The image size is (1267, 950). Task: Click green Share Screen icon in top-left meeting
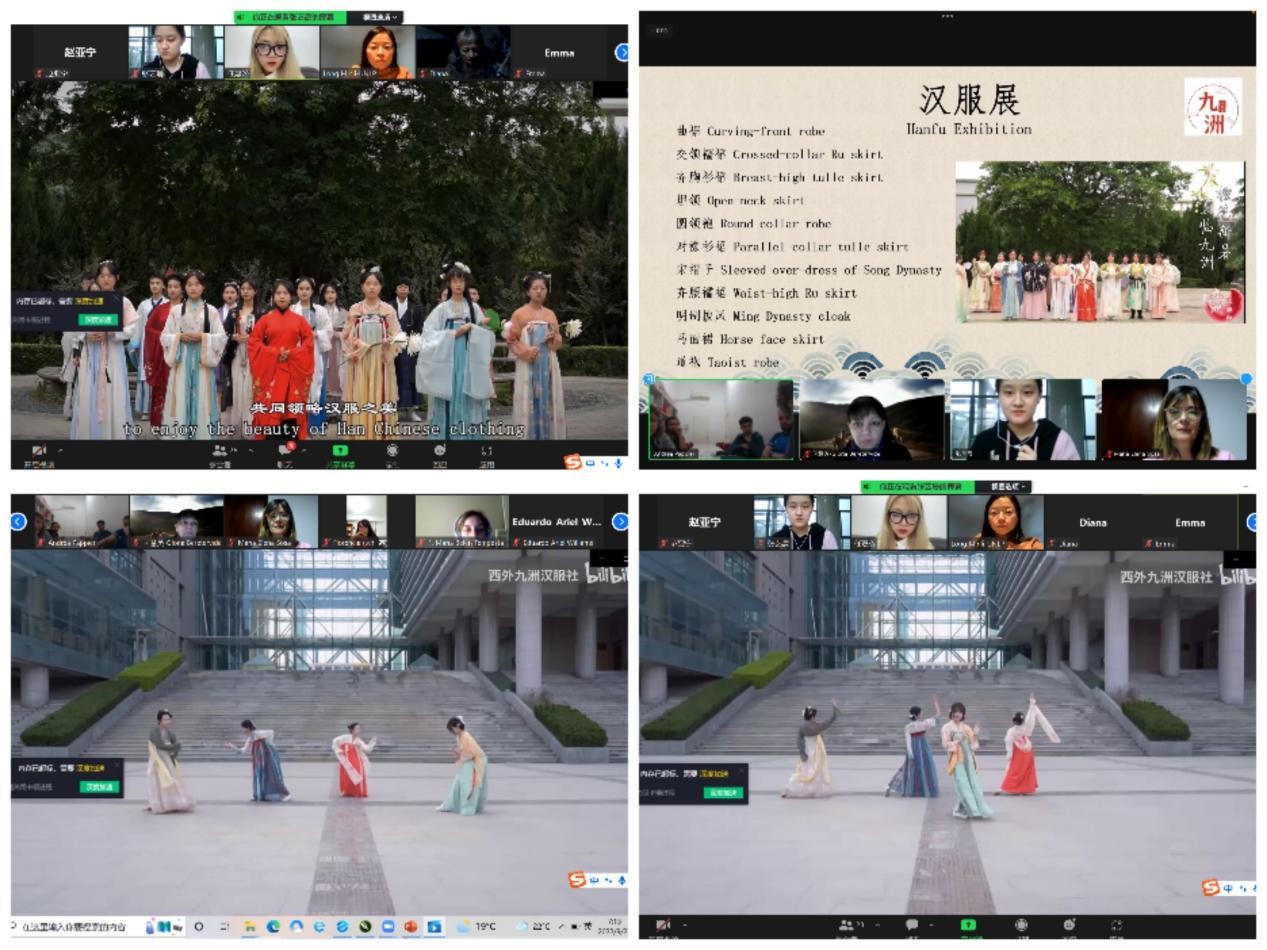tap(339, 452)
